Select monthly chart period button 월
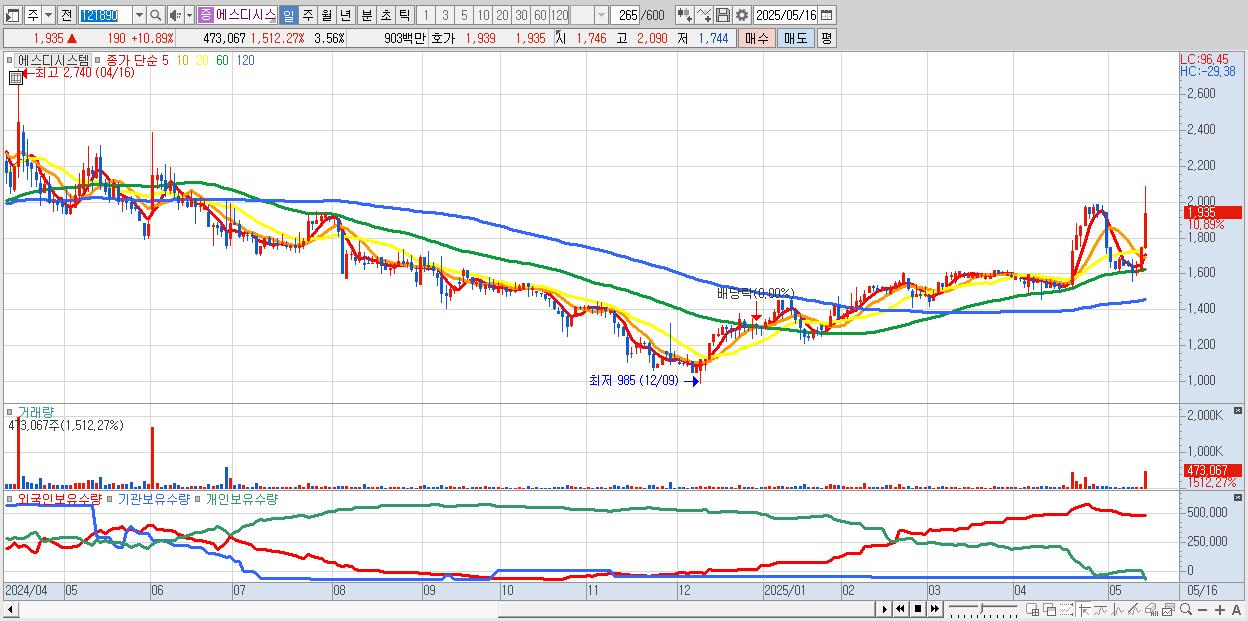Image resolution: width=1248 pixels, height=621 pixels. point(326,16)
